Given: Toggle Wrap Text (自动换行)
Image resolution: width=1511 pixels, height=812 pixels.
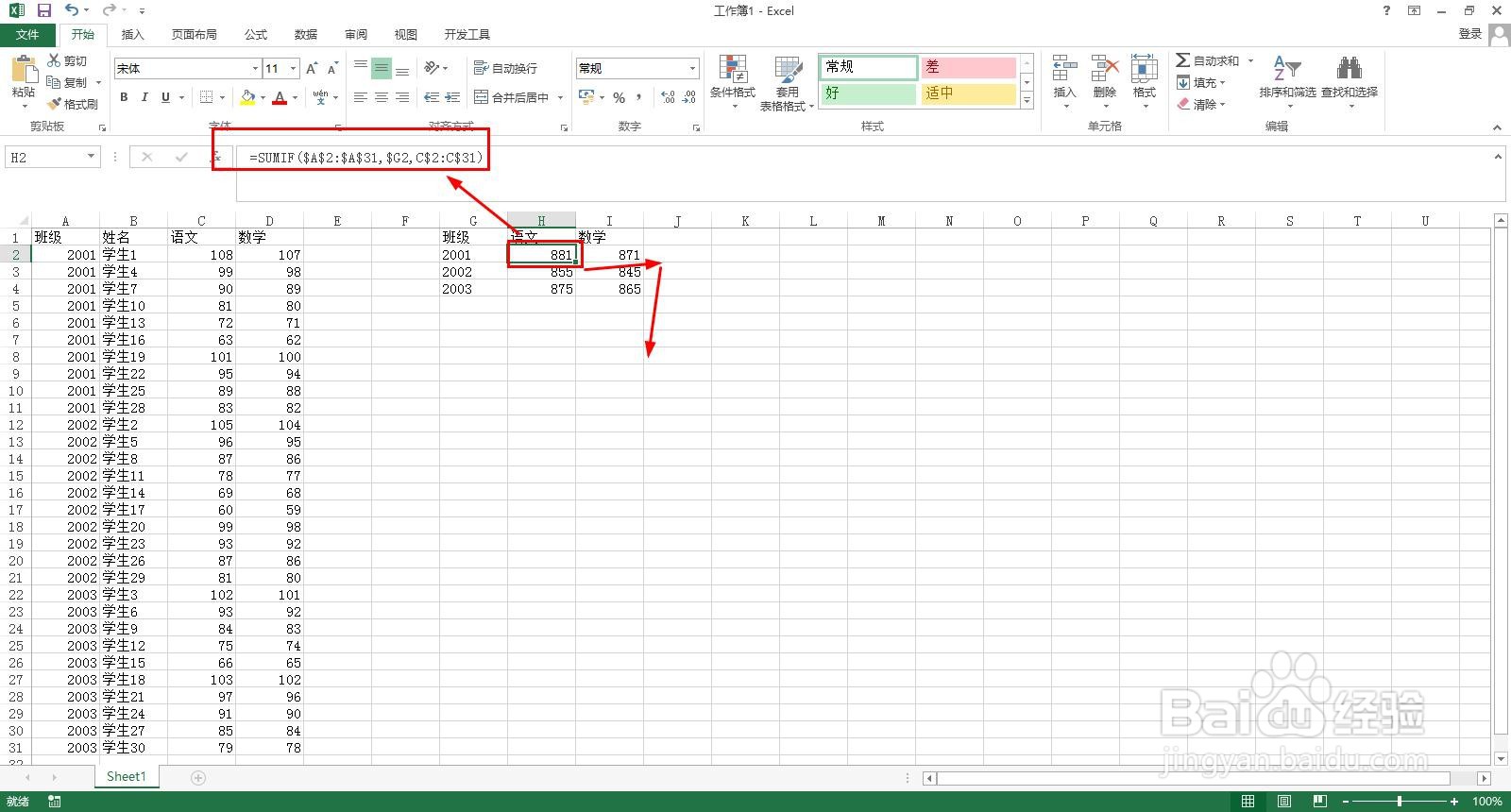Looking at the screenshot, I should coord(506,68).
